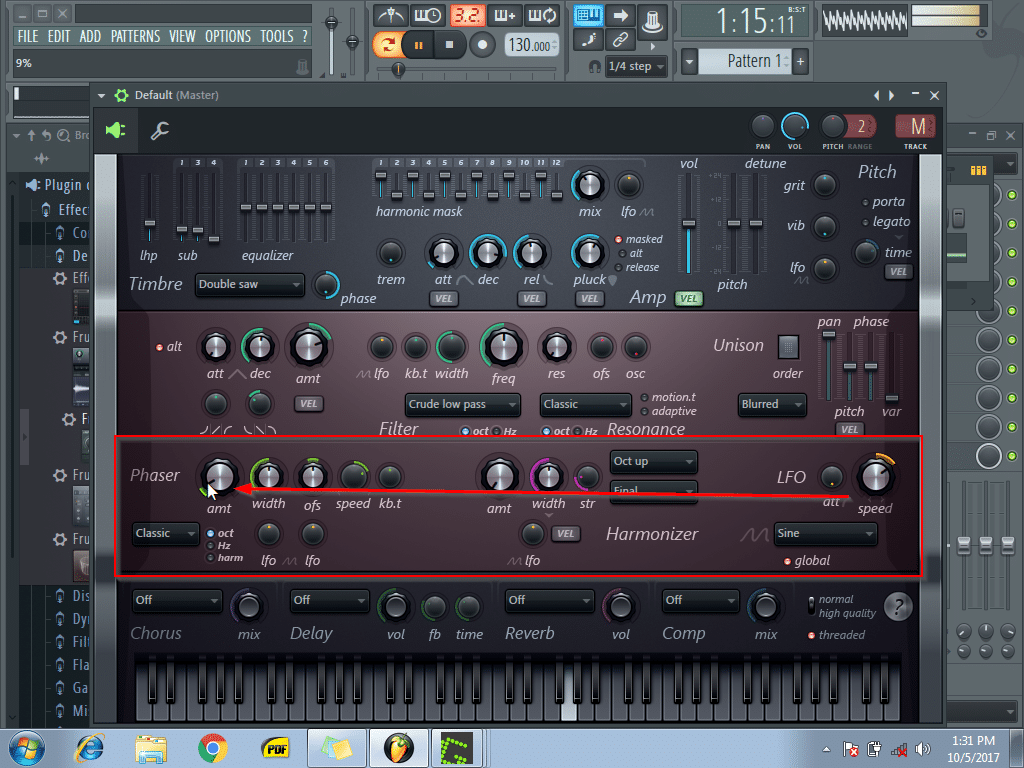Toggle the 3.2 countdown before recording icon
Screen dimensions: 1024x768
coord(466,15)
